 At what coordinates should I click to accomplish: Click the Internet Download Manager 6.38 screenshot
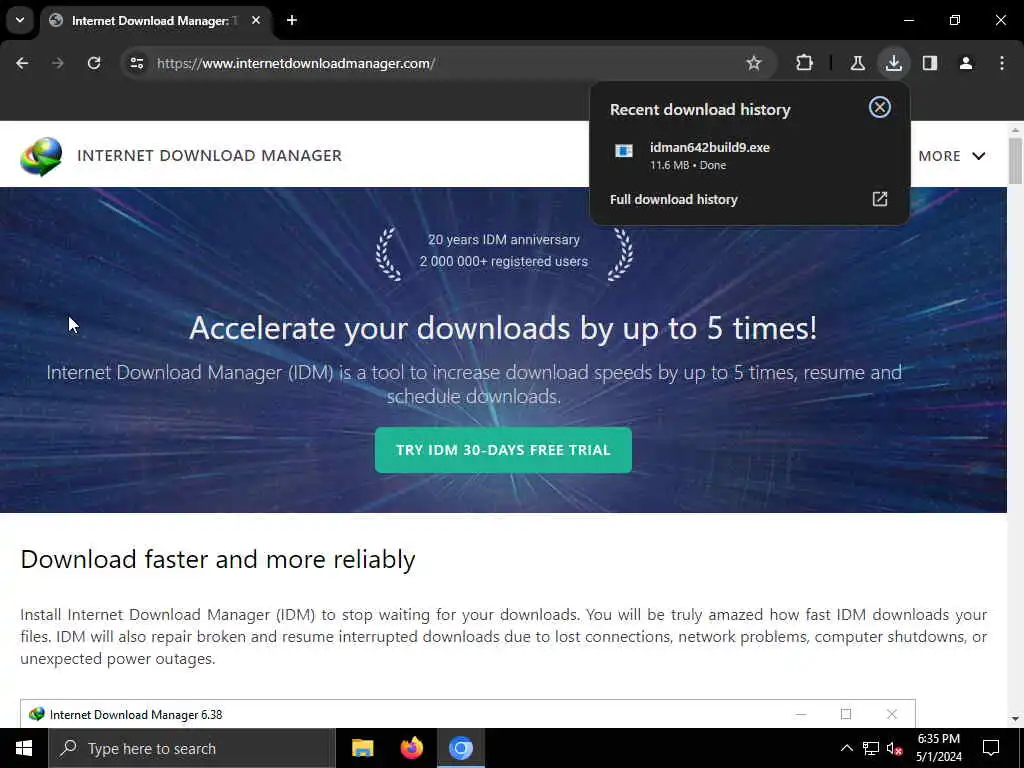(x=468, y=714)
